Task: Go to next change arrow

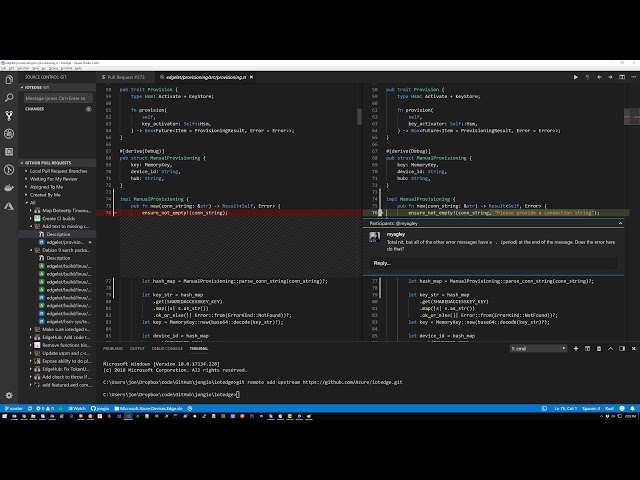Action: 610,77
